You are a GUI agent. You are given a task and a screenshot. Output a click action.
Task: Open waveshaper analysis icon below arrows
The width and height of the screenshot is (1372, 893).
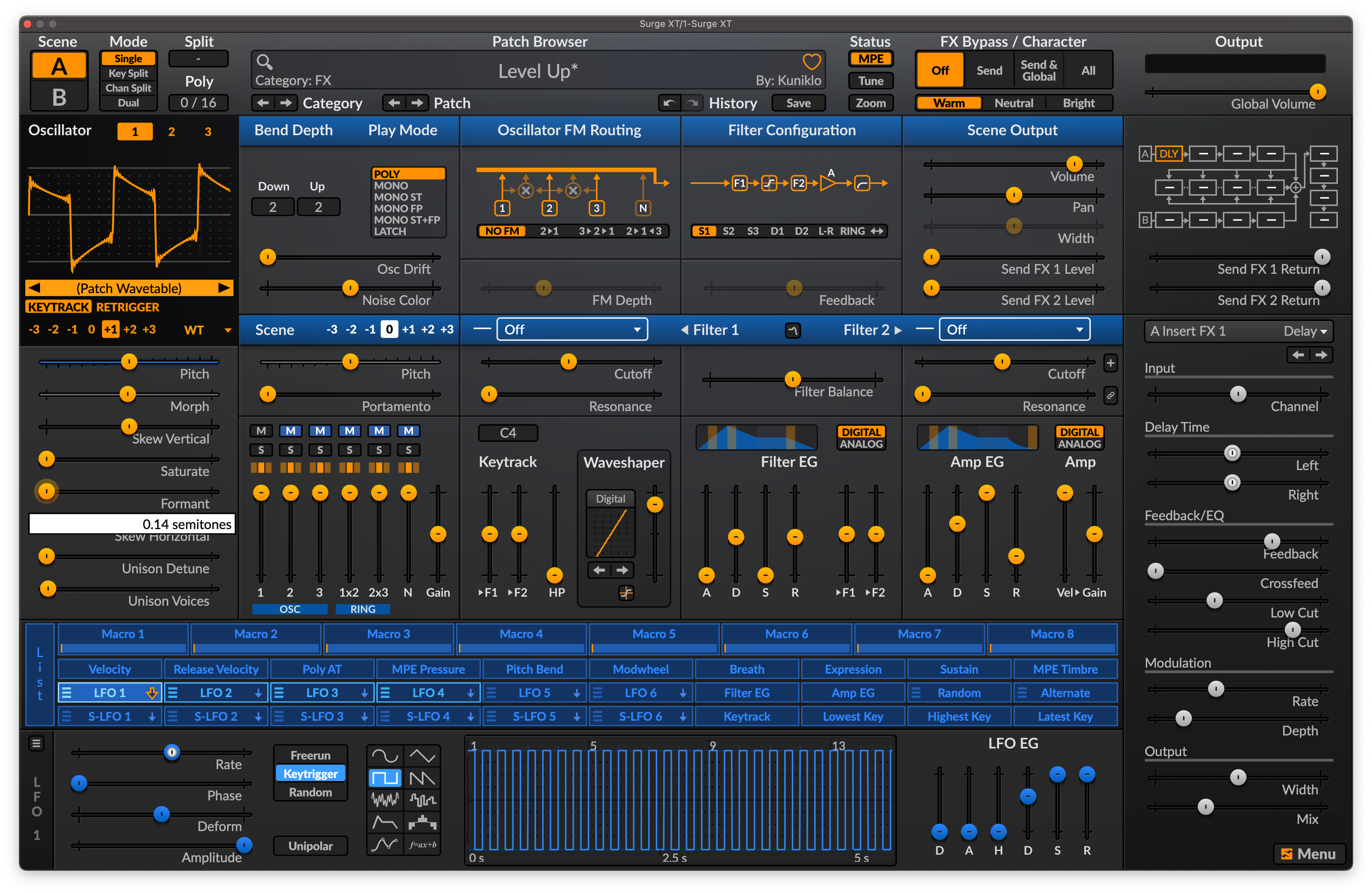pos(625,592)
